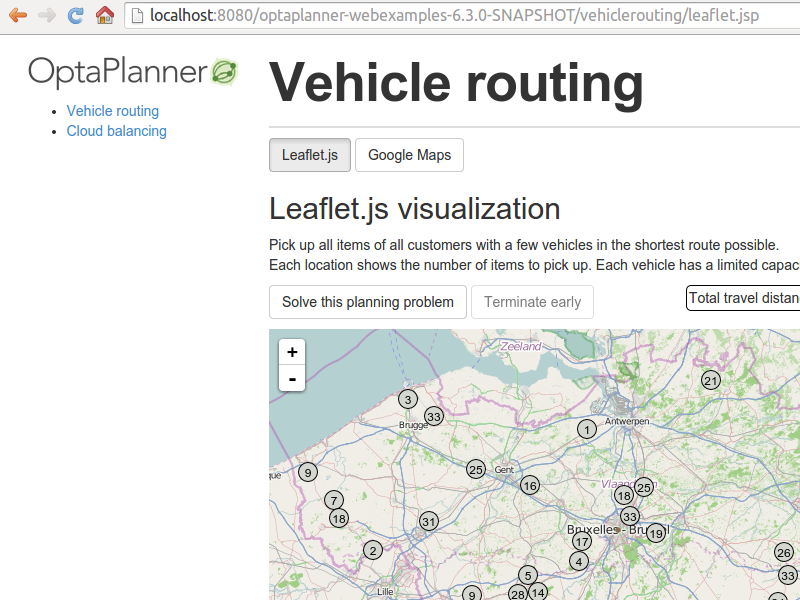
Task: Switch to the Google Maps tab
Action: pyautogui.click(x=409, y=155)
